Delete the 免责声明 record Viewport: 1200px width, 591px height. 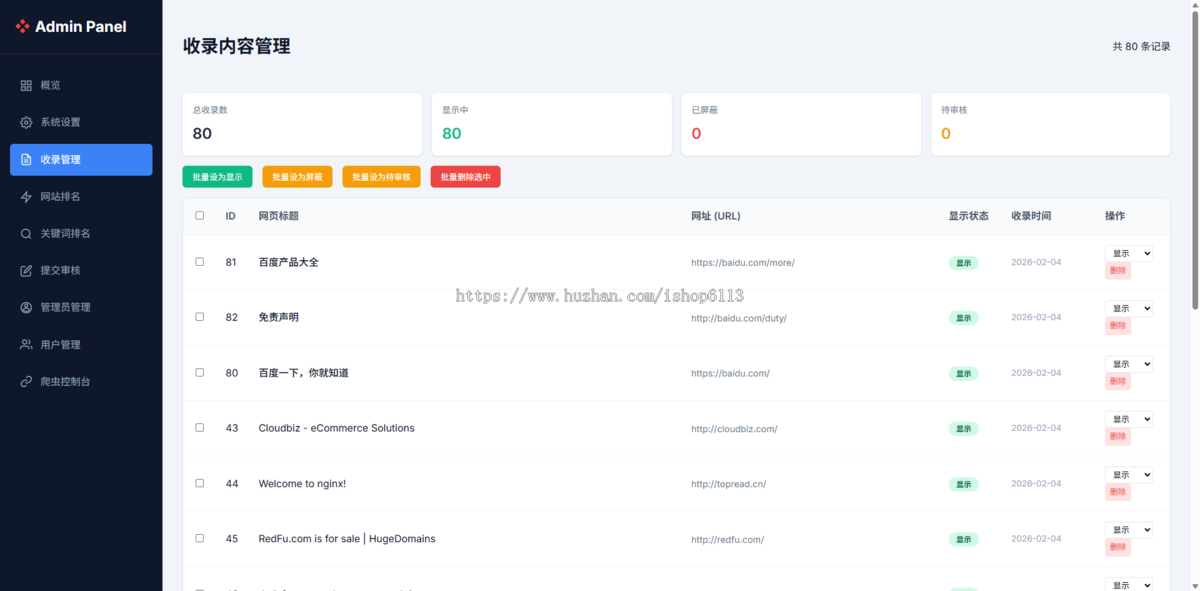coord(1118,326)
